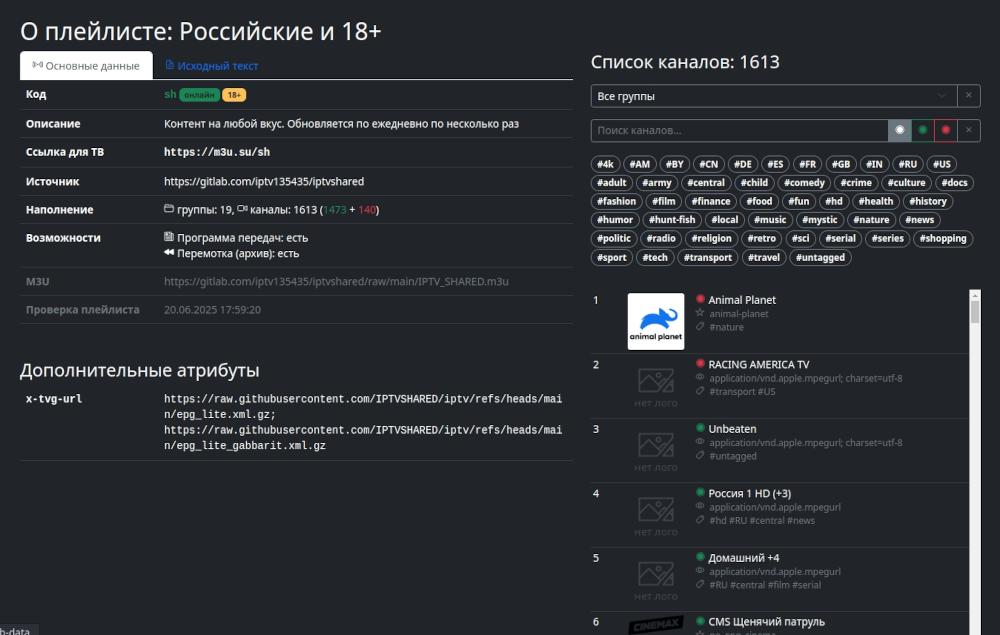The image size is (1000, 635).
Task: Select the green online filter icon in search bar
Action: pyautogui.click(x=921, y=129)
